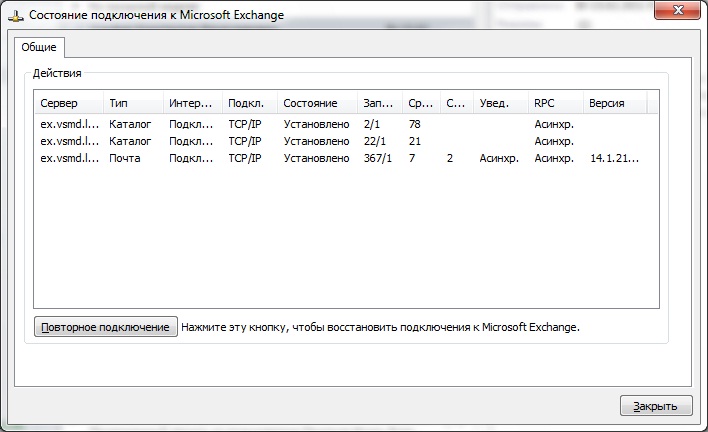Select the row with requests 22/1
Screen dimensions: 708x432
click(346, 141)
